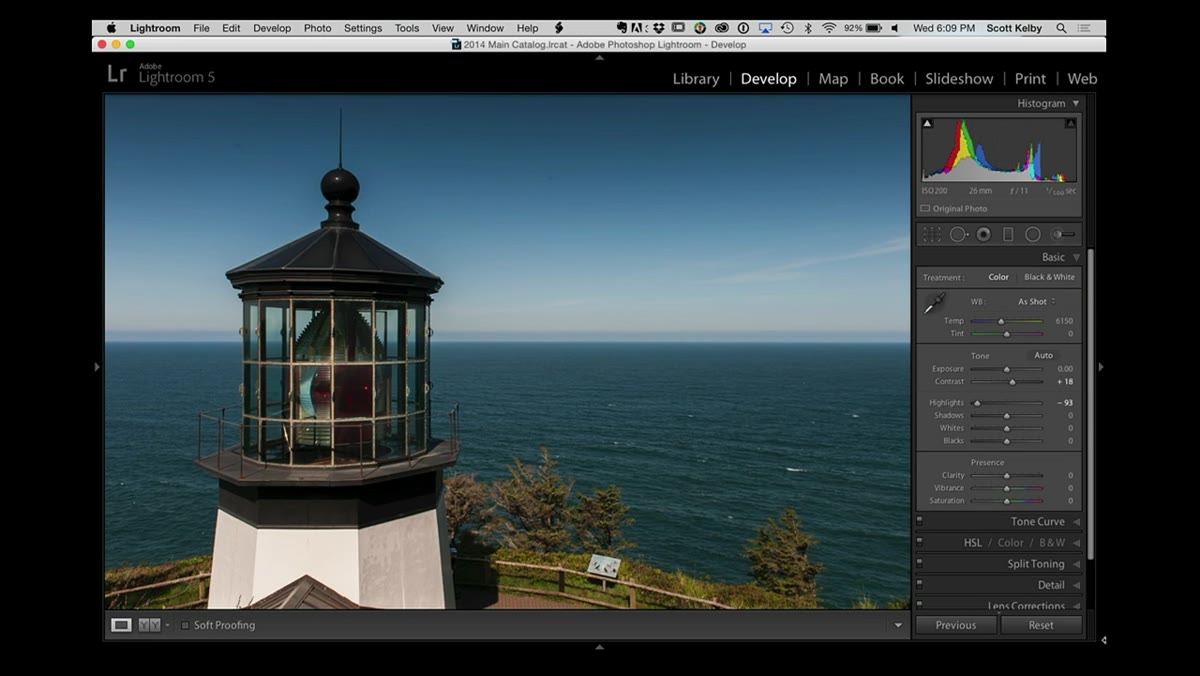Image resolution: width=1200 pixels, height=676 pixels.
Task: Open the toolbar content dropdown arrow
Action: point(897,625)
